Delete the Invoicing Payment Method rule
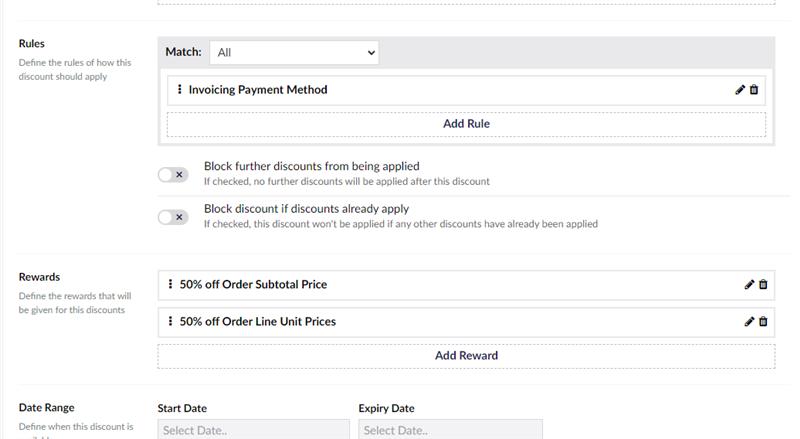The height and width of the screenshot is (439, 800). click(x=754, y=90)
